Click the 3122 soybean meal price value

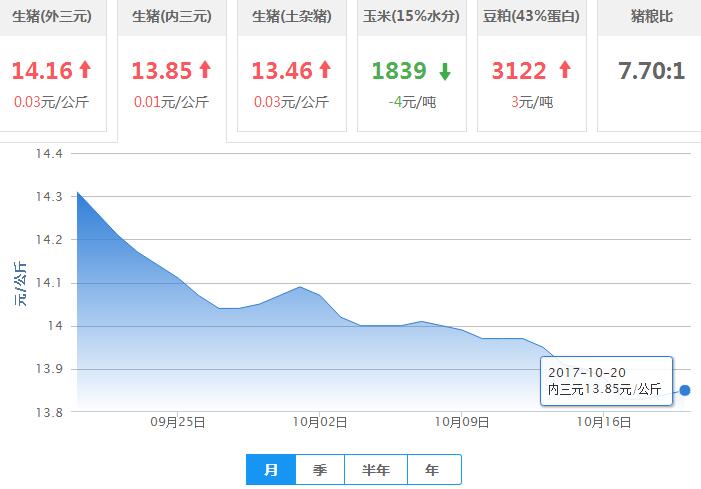pyautogui.click(x=519, y=71)
